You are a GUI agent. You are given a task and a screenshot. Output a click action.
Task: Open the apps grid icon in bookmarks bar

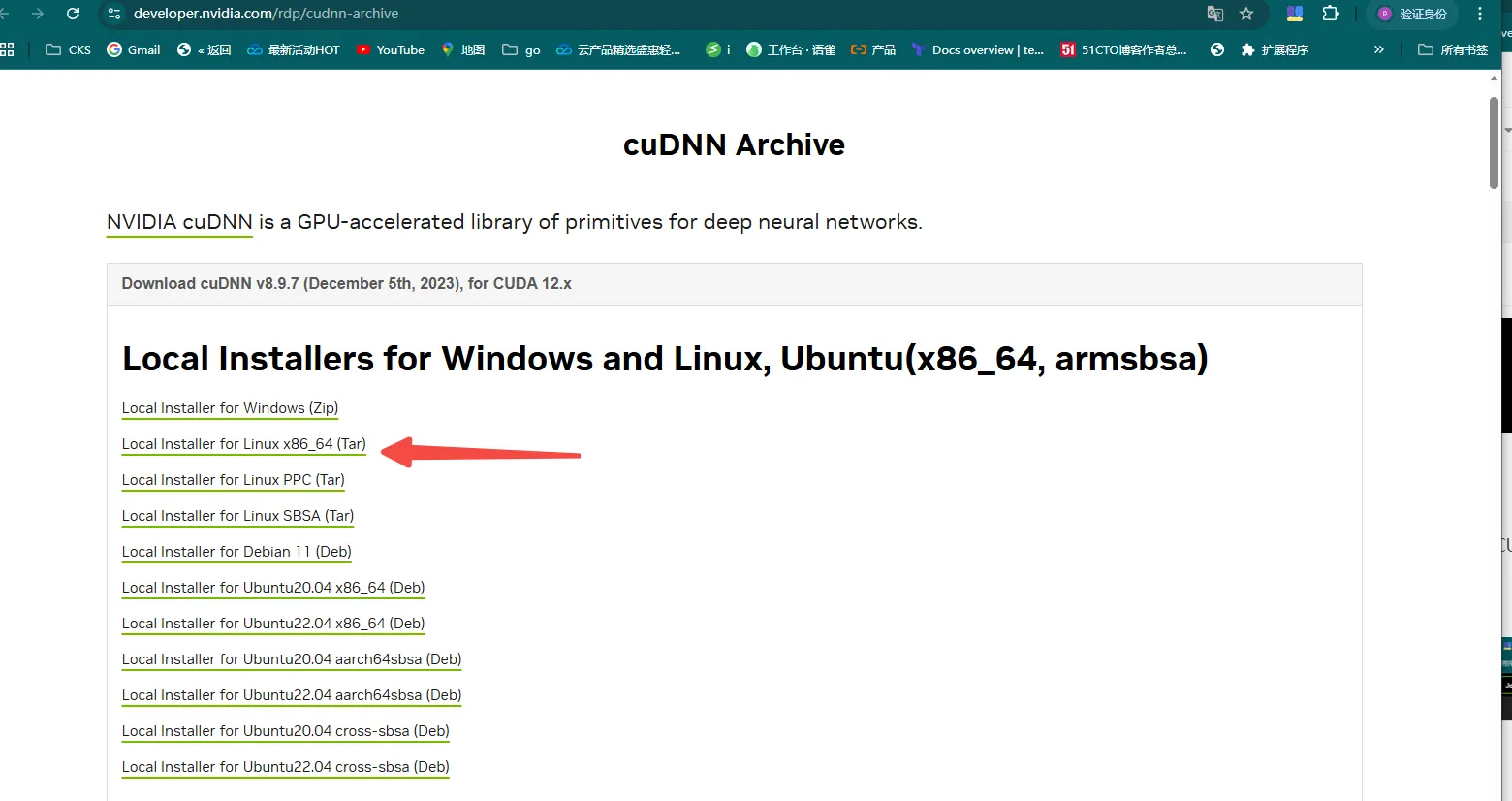(x=7, y=49)
